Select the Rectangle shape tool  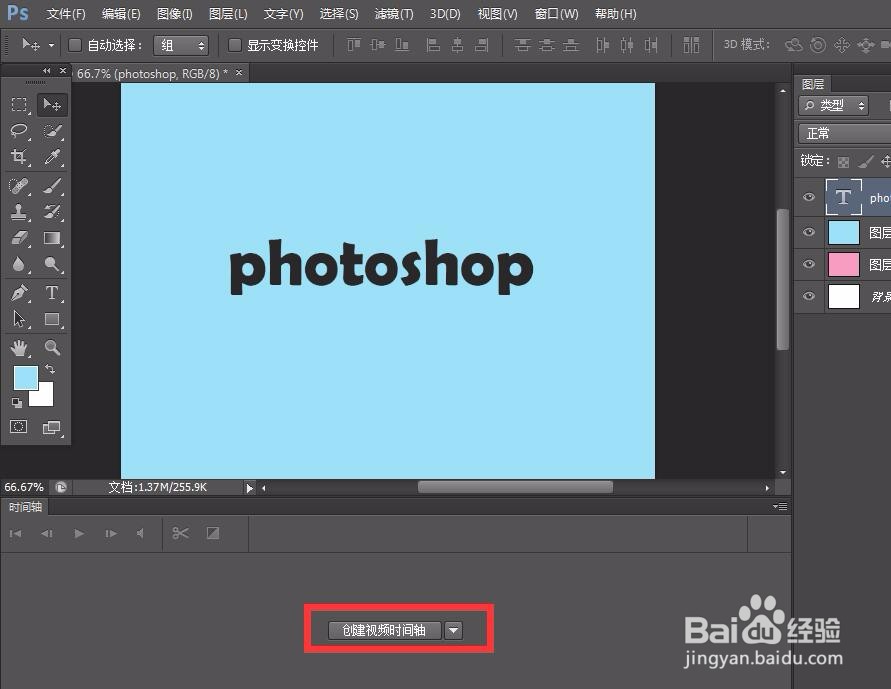[x=52, y=319]
